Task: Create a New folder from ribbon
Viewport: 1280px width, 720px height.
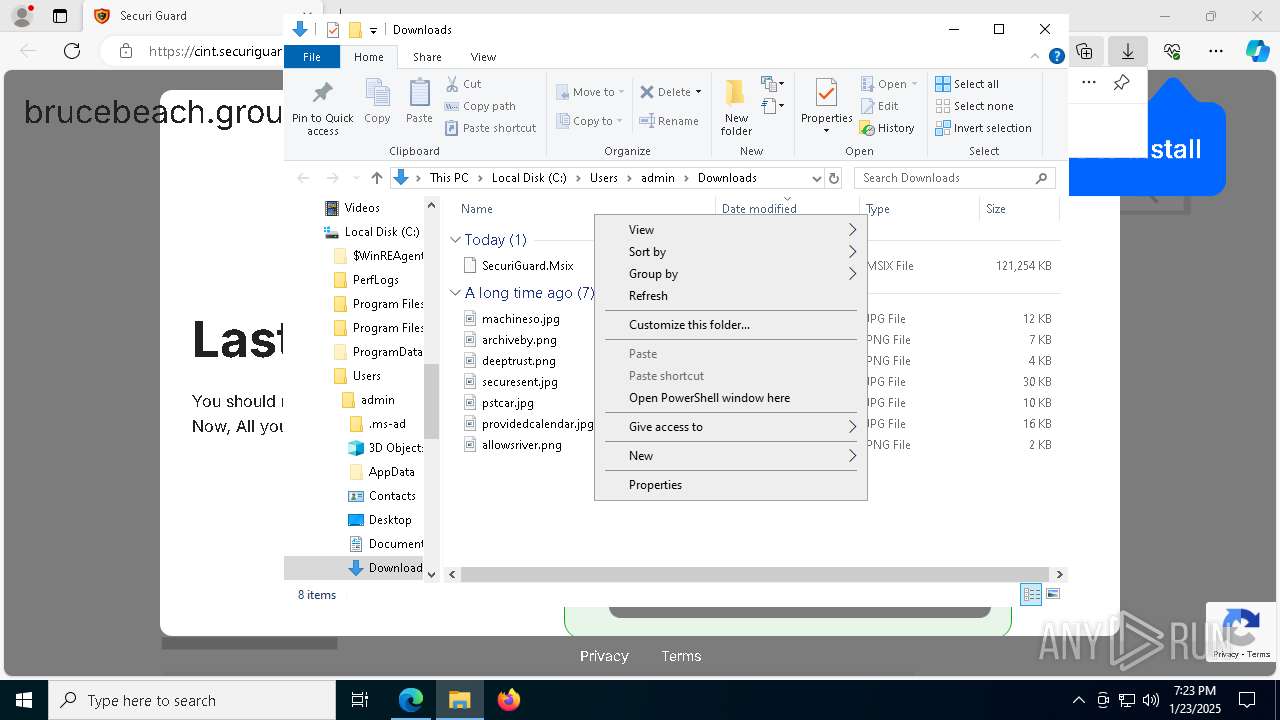Action: (x=736, y=107)
